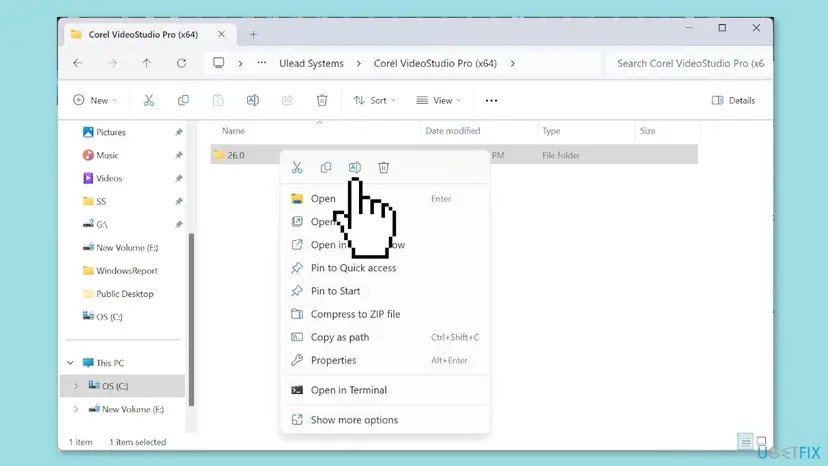
Task: Cut selection using the toolbar scissors icon
Action: click(x=149, y=100)
